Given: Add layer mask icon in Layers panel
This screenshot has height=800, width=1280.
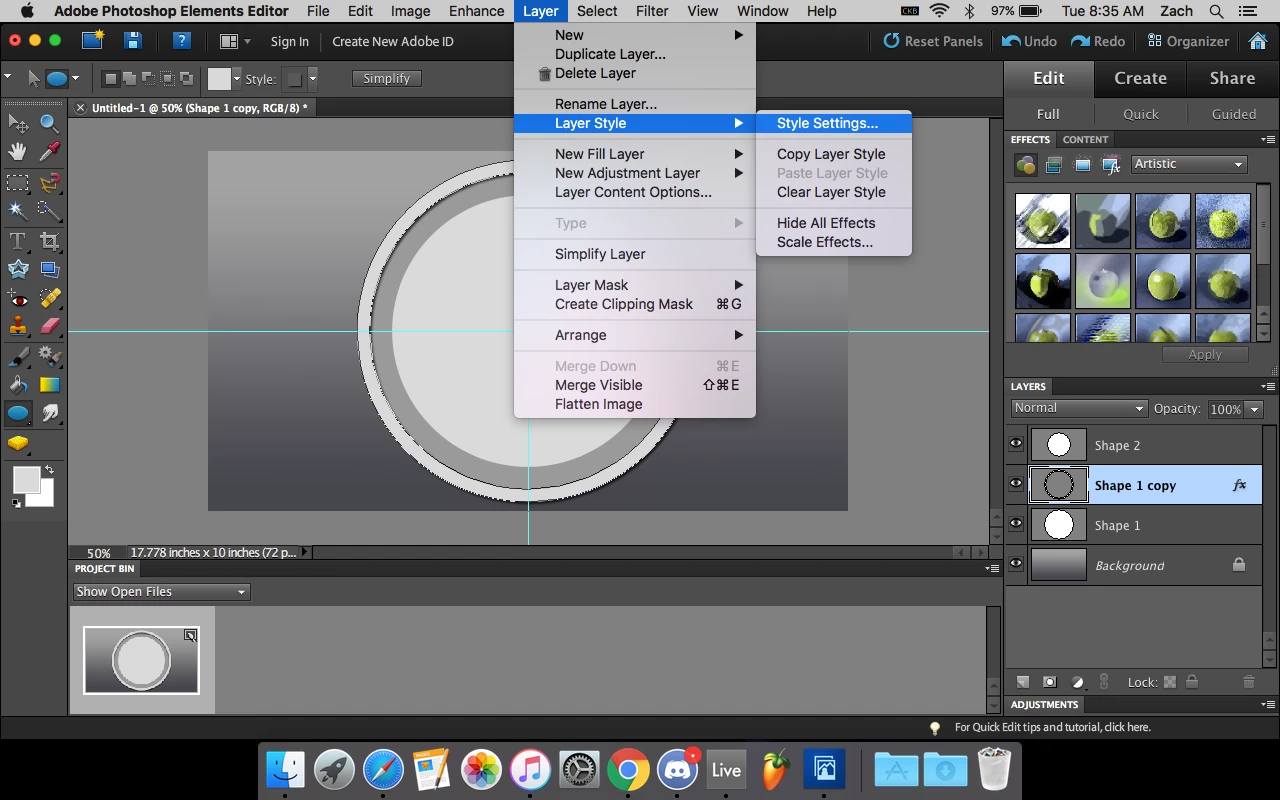Looking at the screenshot, I should click(1049, 682).
